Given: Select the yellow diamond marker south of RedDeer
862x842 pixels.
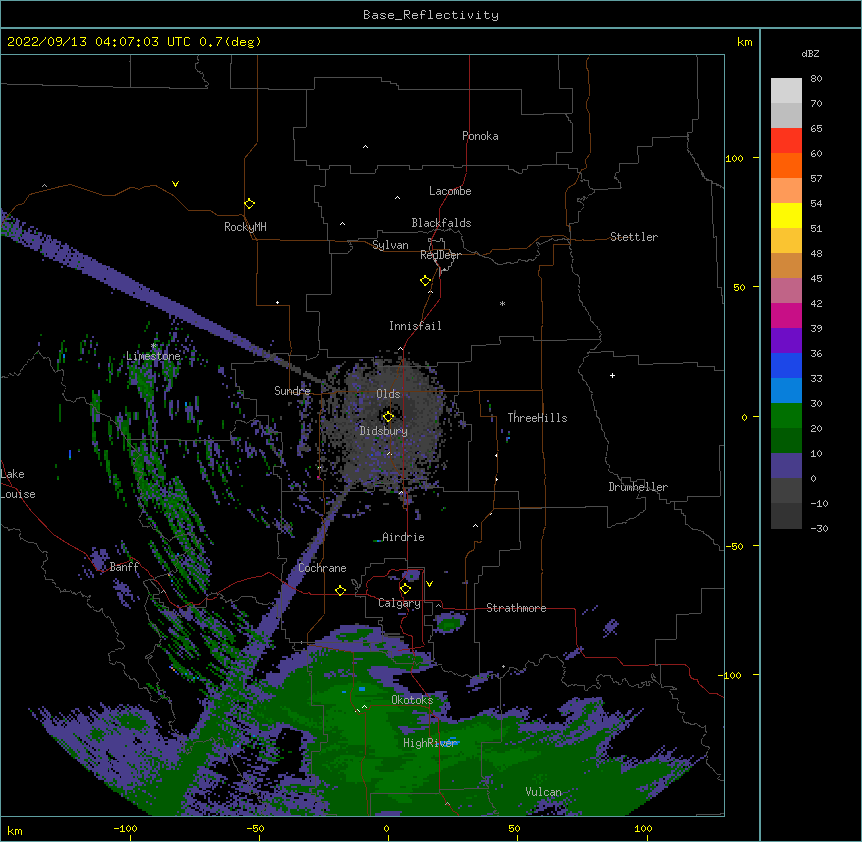Looking at the screenshot, I should click(x=425, y=281).
